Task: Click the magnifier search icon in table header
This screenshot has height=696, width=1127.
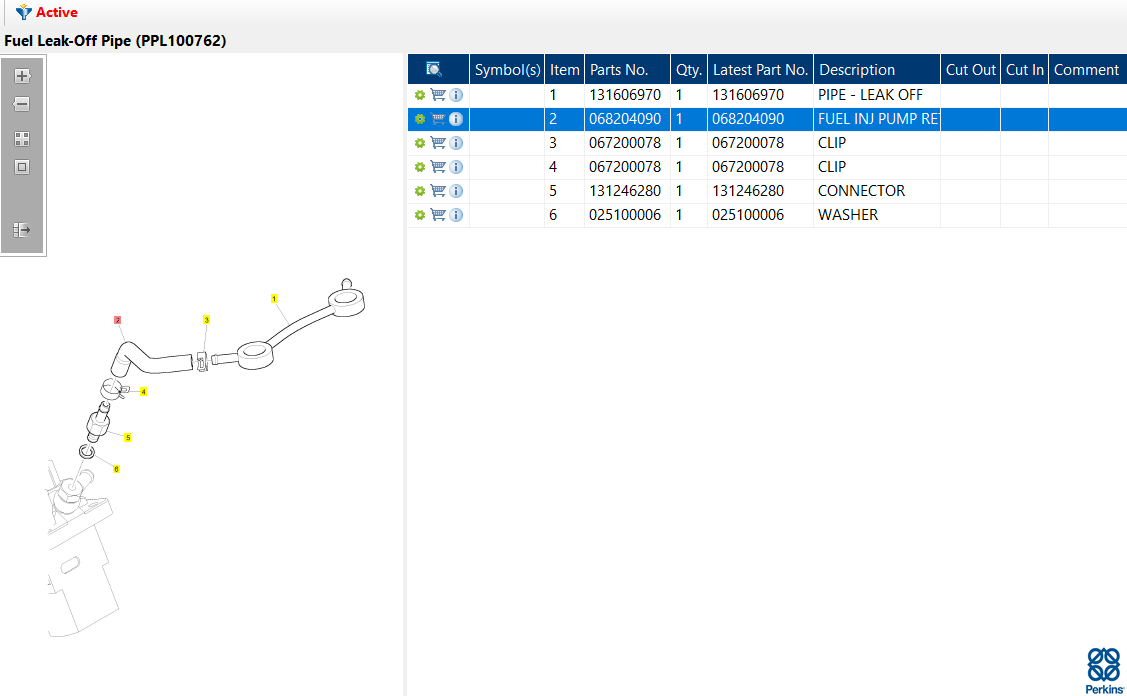Action: 434,69
